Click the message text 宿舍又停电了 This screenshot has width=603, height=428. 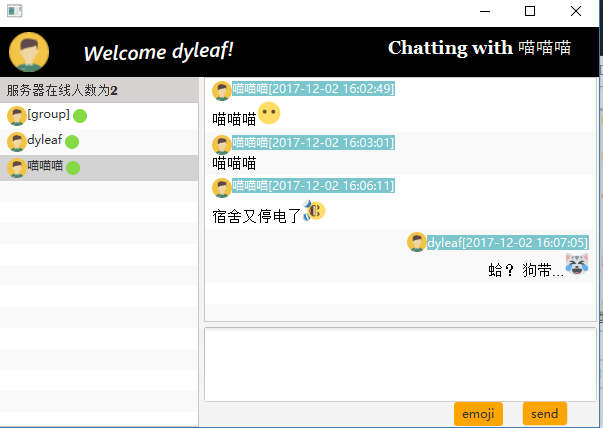pos(257,216)
